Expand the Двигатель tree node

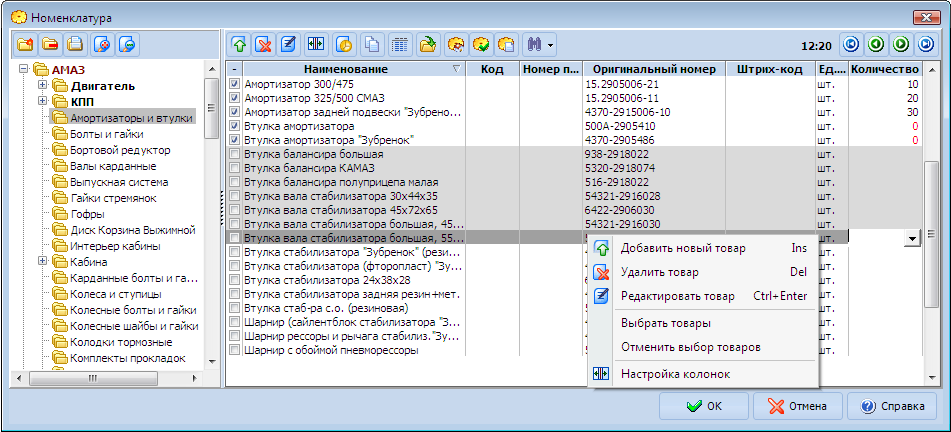point(43,86)
